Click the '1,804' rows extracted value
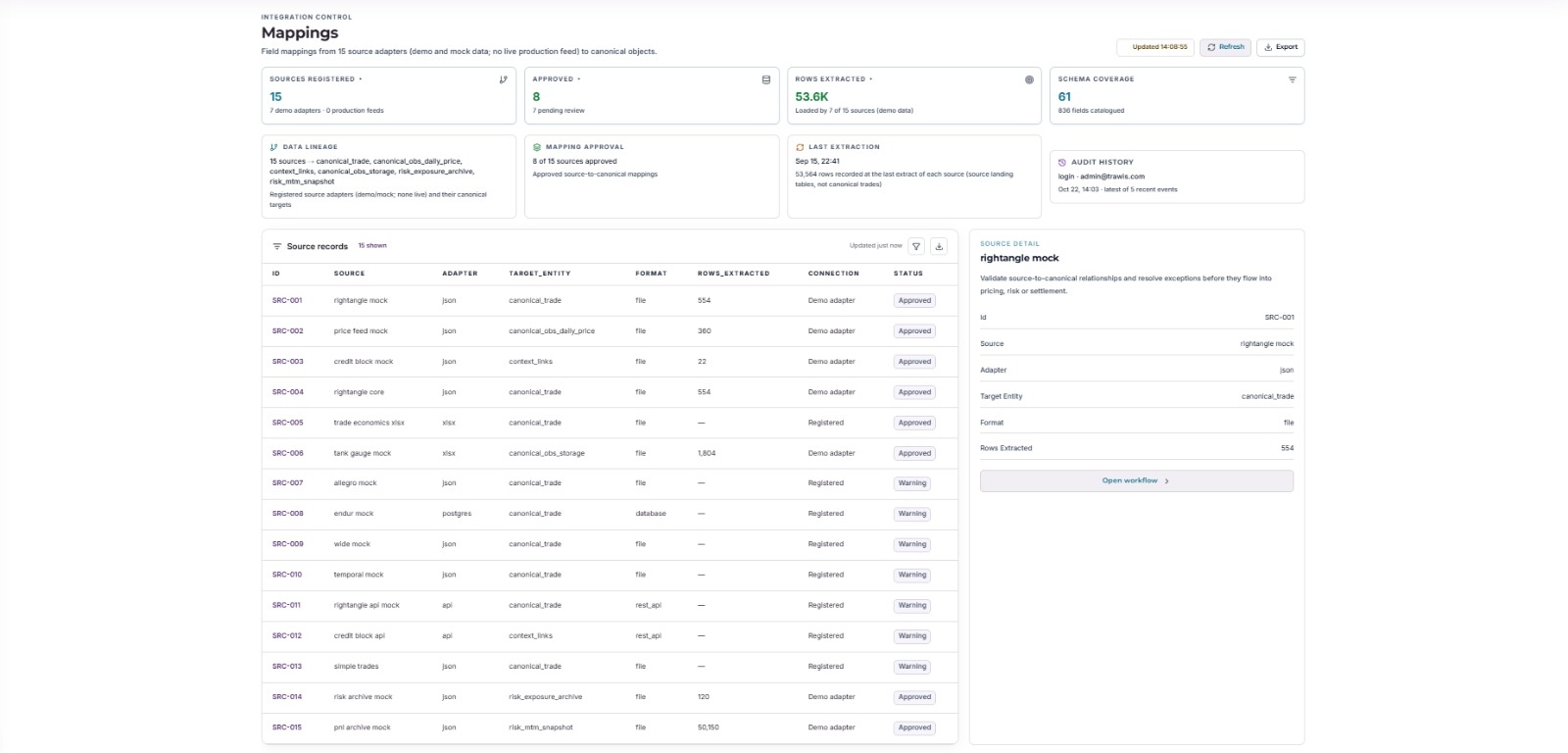1568x753 pixels. point(707,453)
